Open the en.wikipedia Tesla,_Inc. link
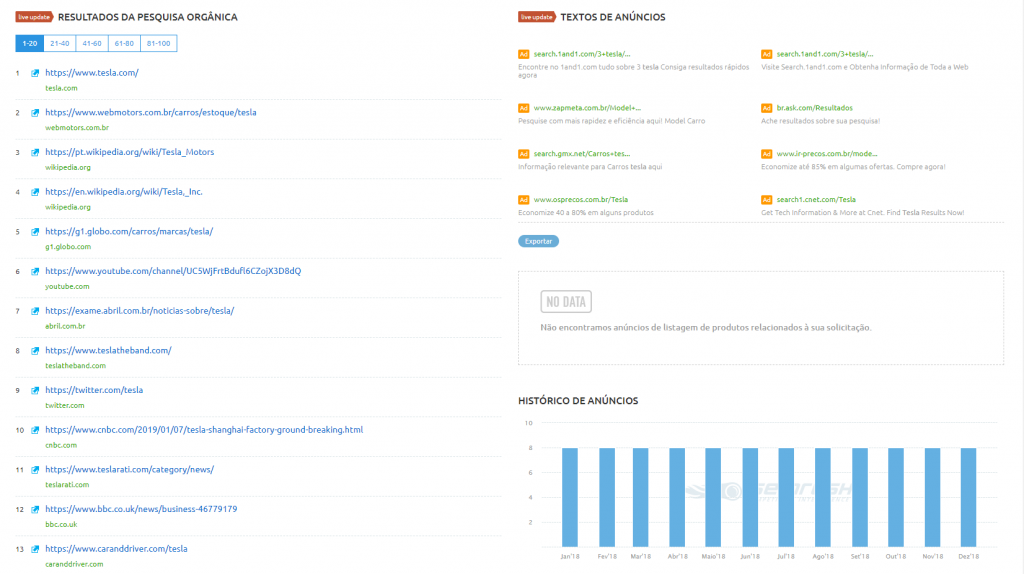 point(123,192)
